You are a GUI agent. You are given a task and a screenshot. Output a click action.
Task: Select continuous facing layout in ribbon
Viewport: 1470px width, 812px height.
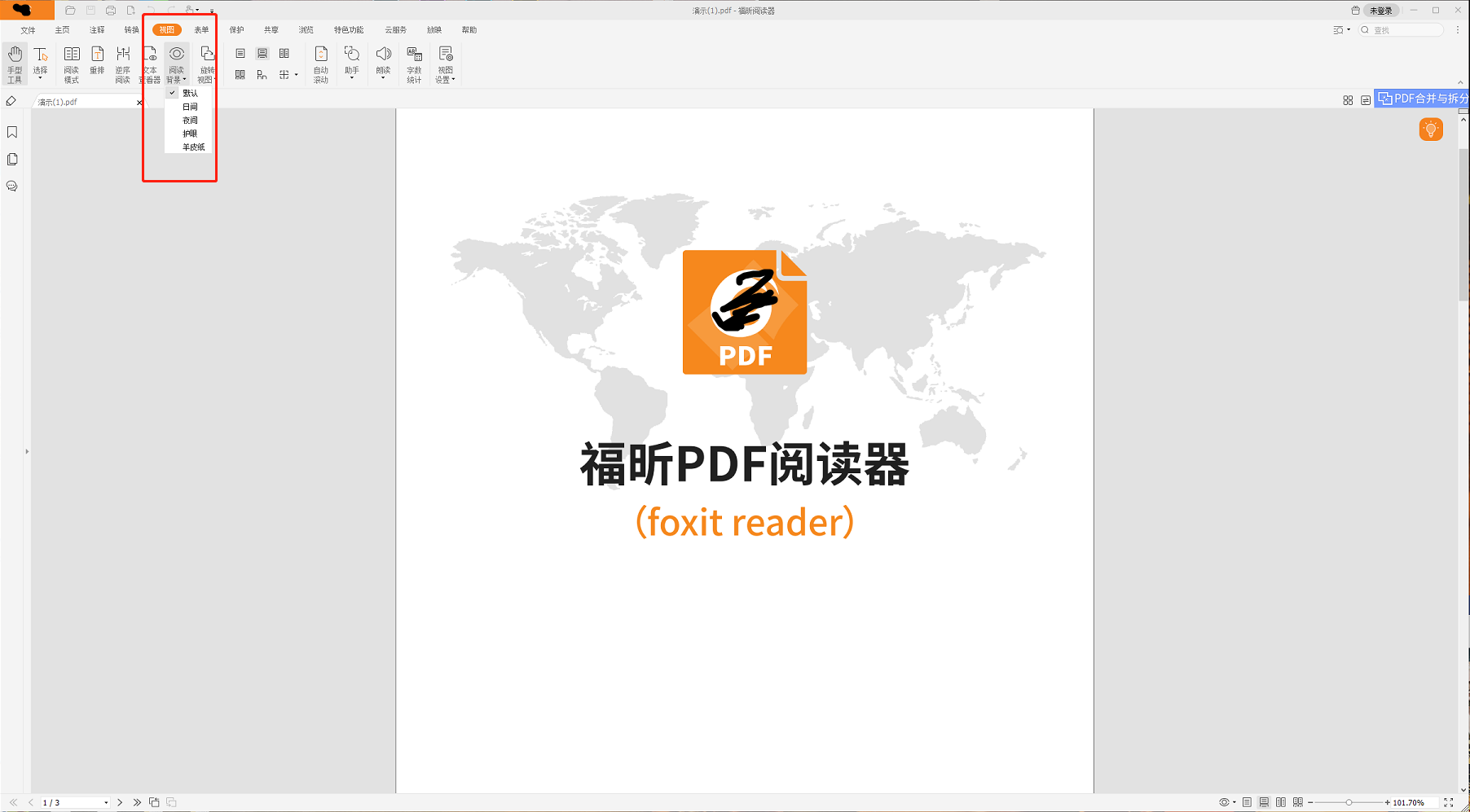click(x=240, y=74)
